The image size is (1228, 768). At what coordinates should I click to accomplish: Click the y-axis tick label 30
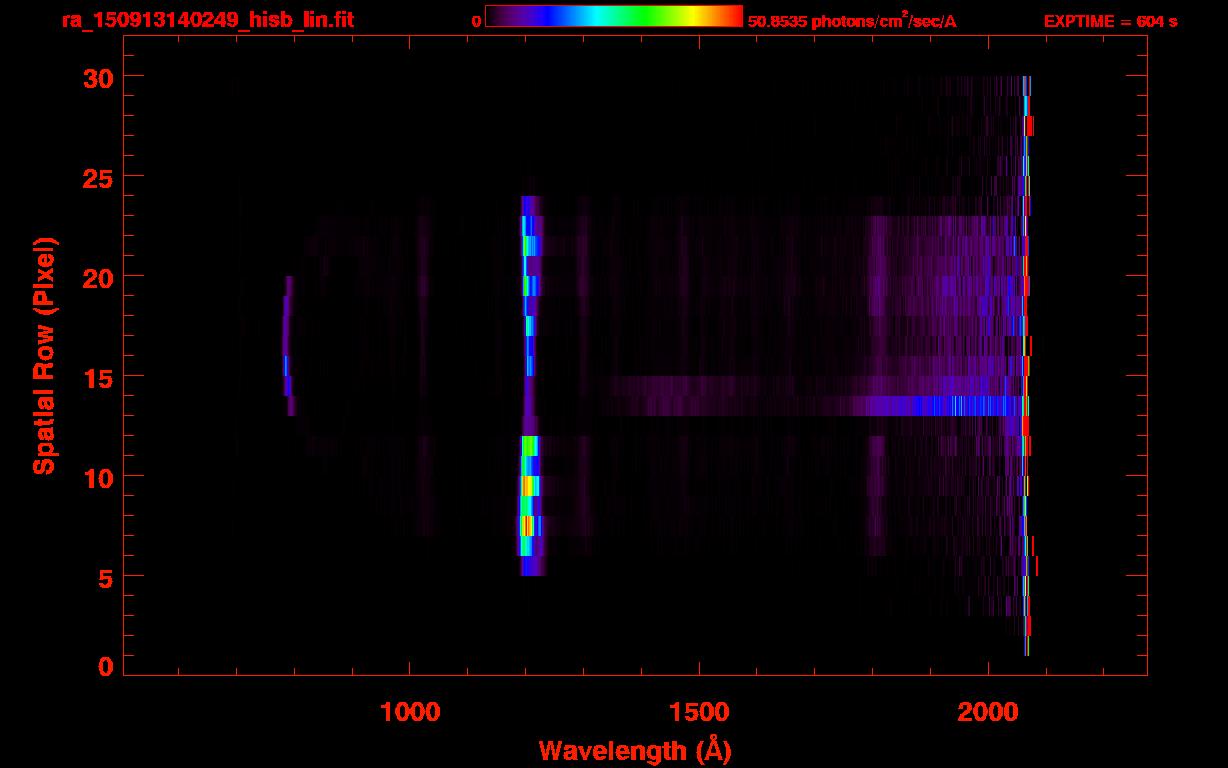point(97,77)
